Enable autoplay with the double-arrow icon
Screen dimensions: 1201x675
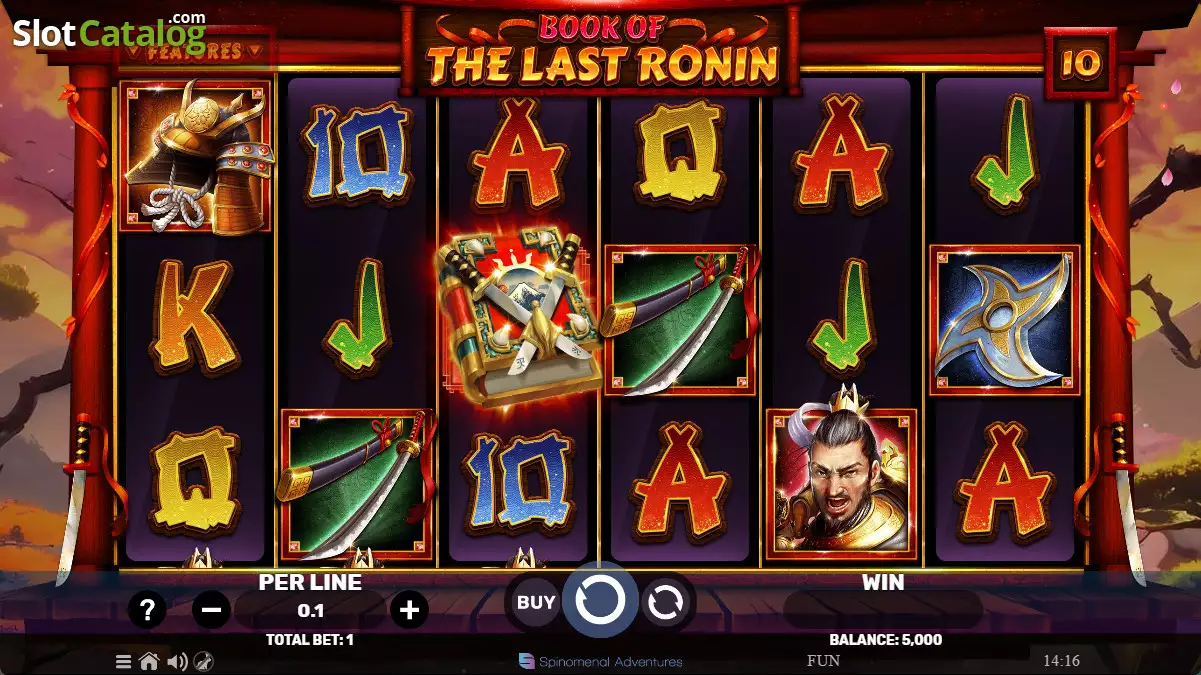[666, 602]
